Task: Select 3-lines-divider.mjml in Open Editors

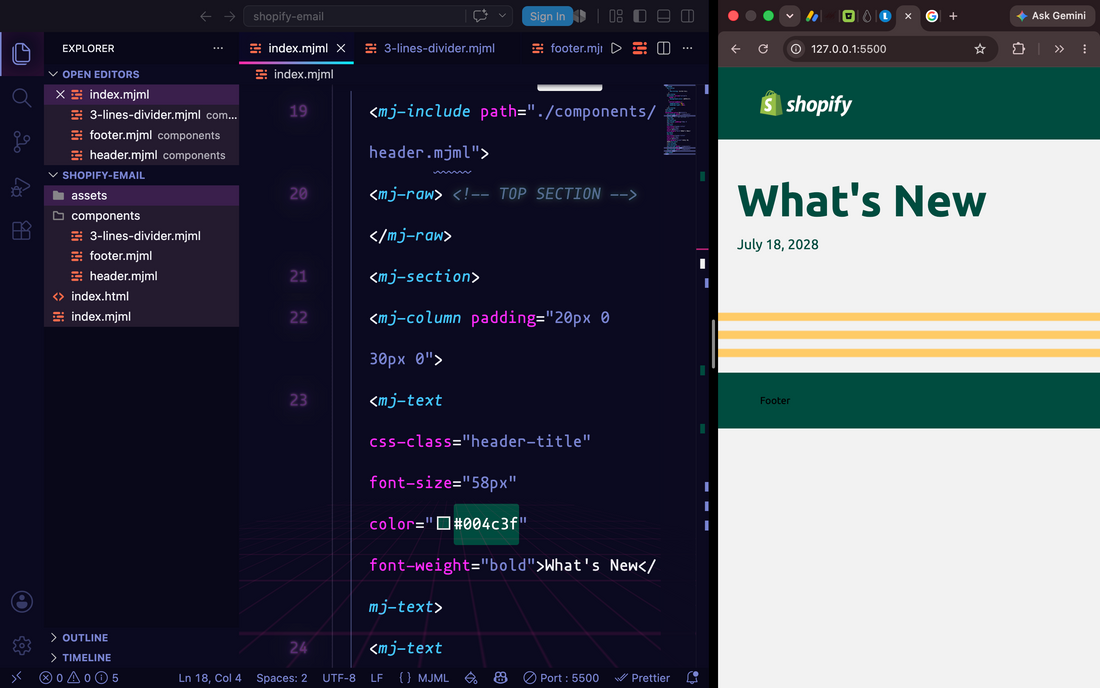Action: [141, 115]
